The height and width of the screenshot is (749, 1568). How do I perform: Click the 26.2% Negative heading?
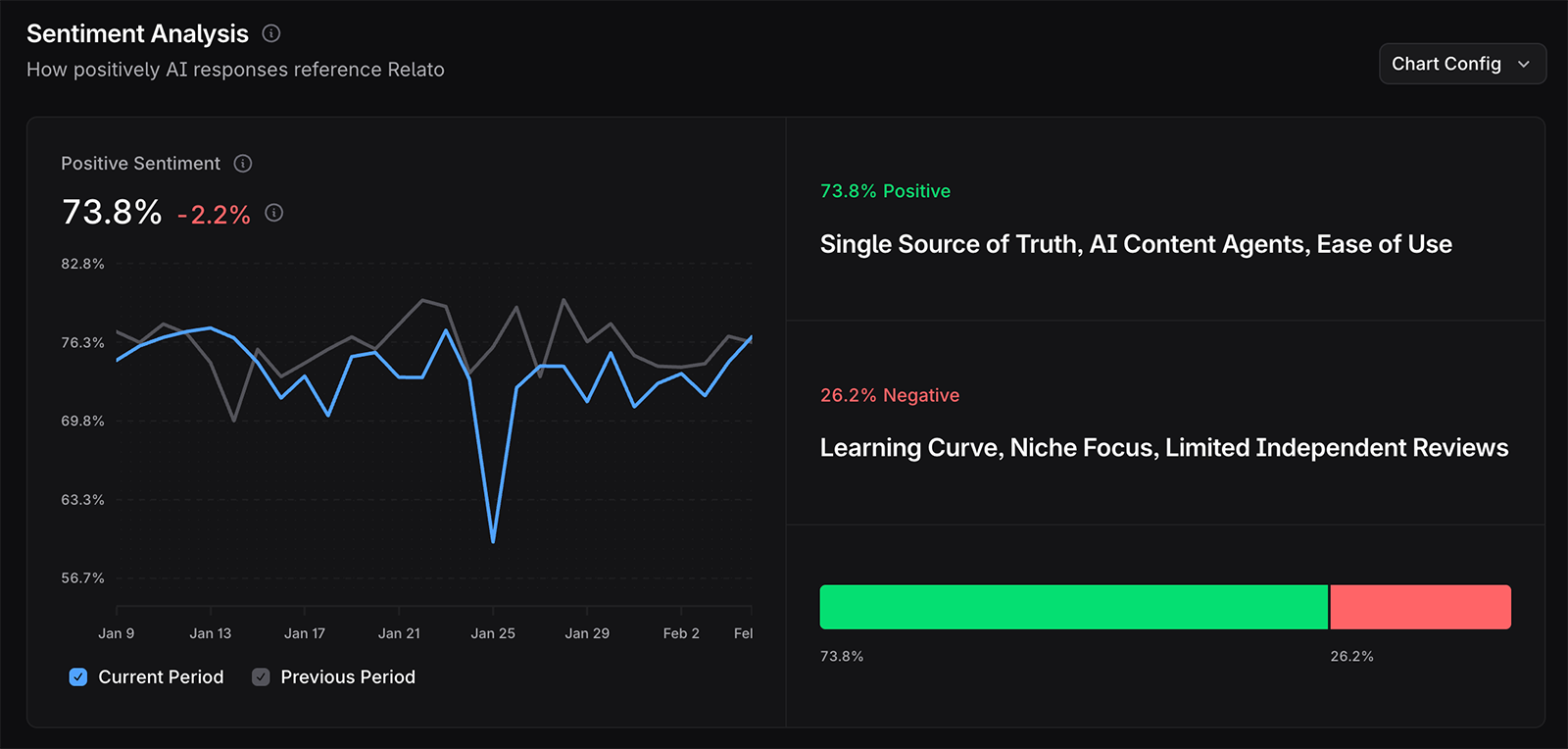pos(889,395)
